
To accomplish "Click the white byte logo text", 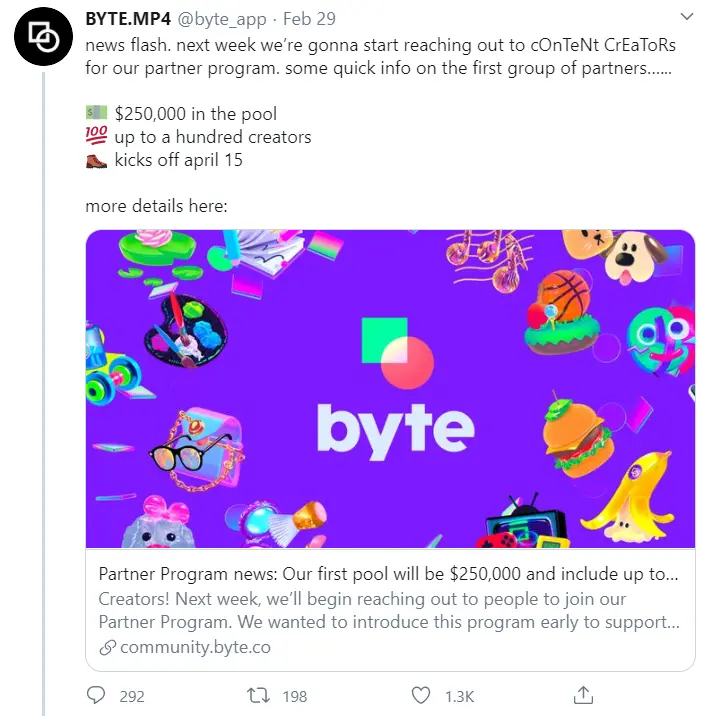I will [x=396, y=428].
